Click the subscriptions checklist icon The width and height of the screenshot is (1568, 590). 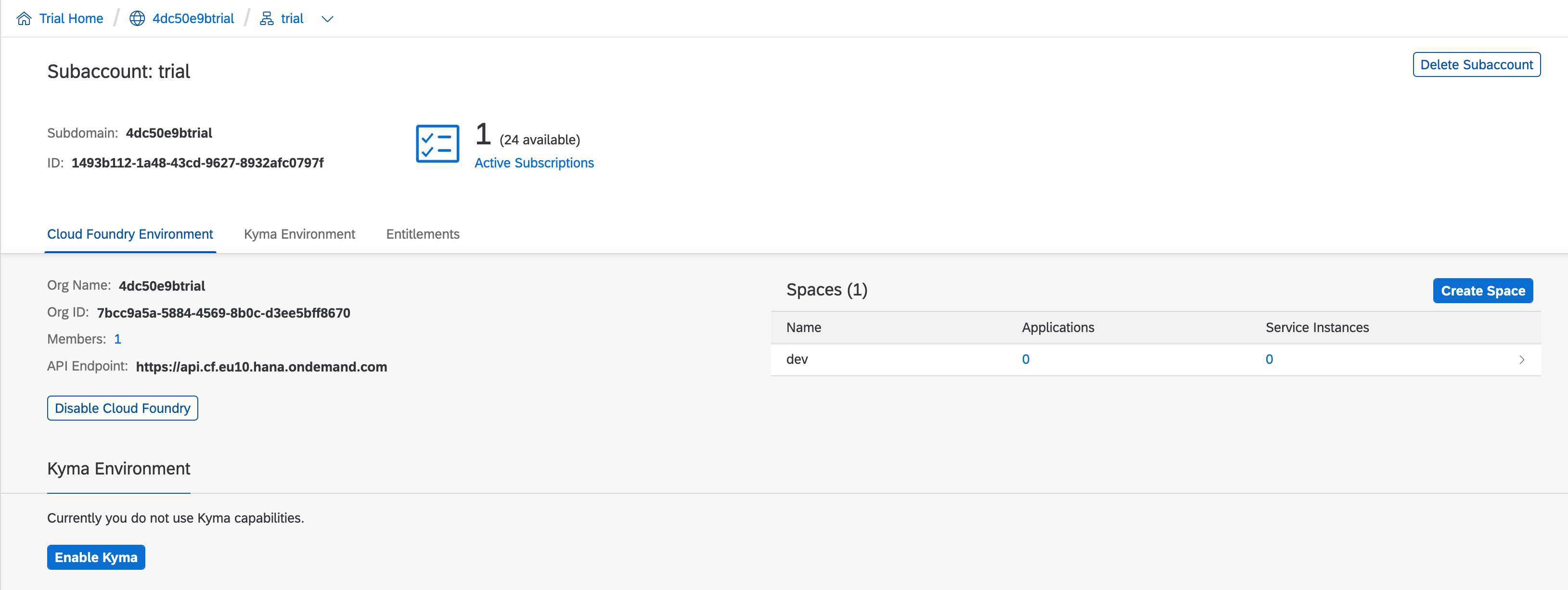(437, 144)
